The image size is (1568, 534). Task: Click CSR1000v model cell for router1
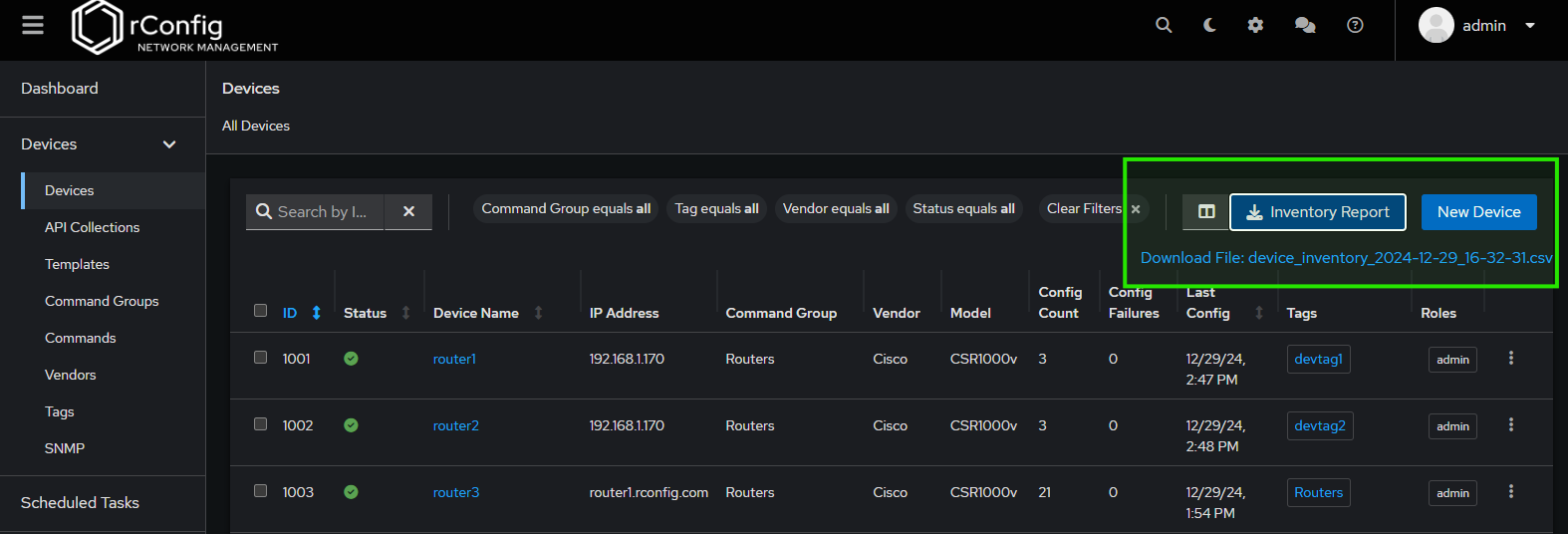pos(983,359)
